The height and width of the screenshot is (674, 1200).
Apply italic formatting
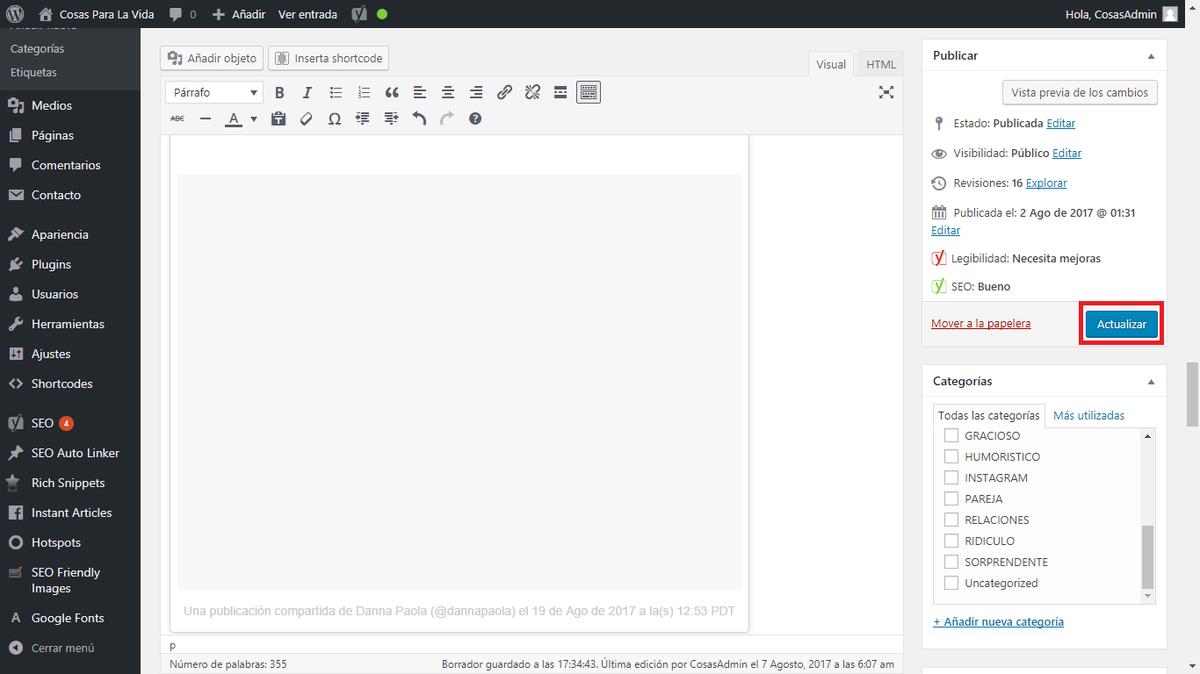click(307, 92)
